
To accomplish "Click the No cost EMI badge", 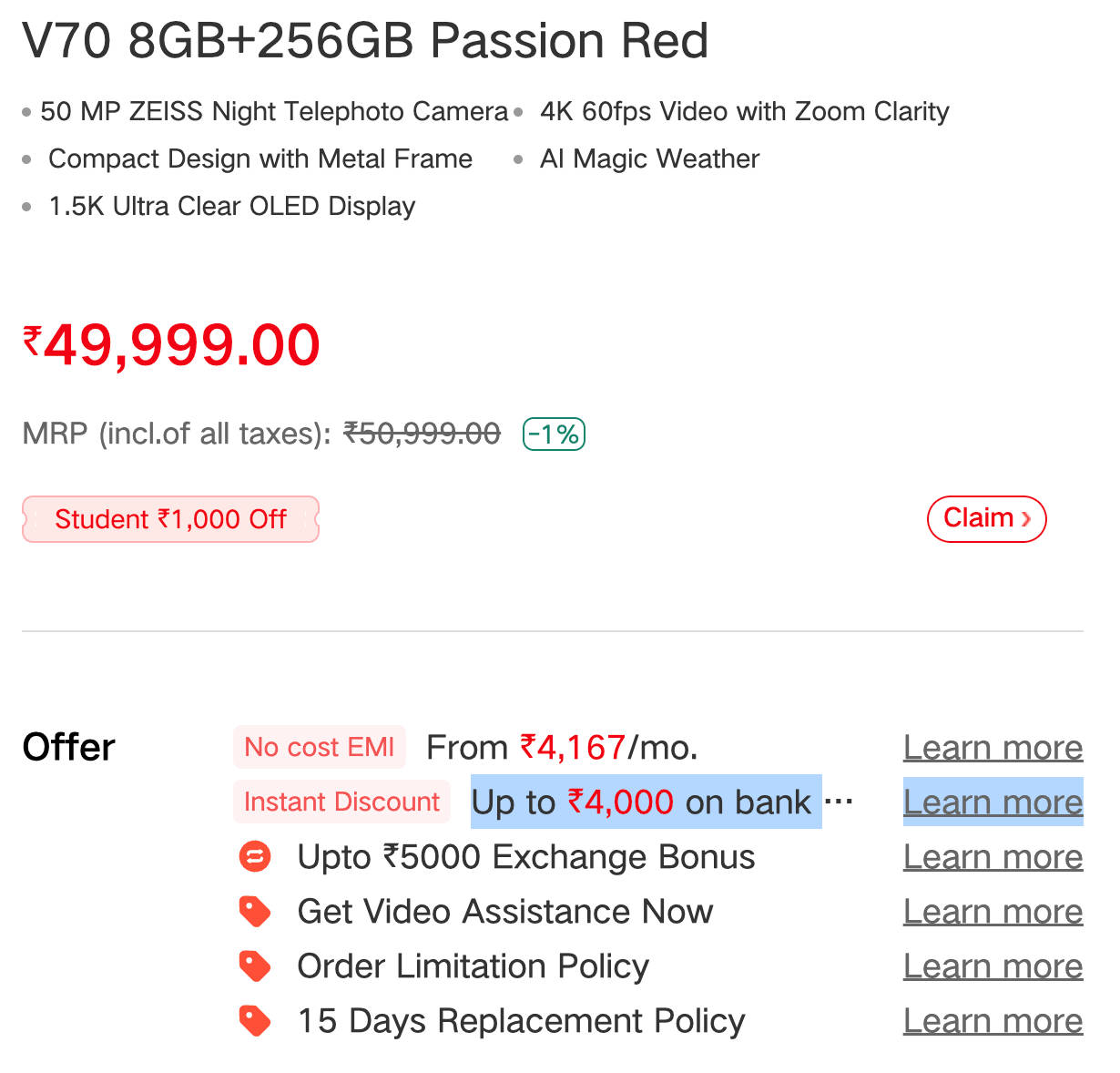I will click(319, 747).
